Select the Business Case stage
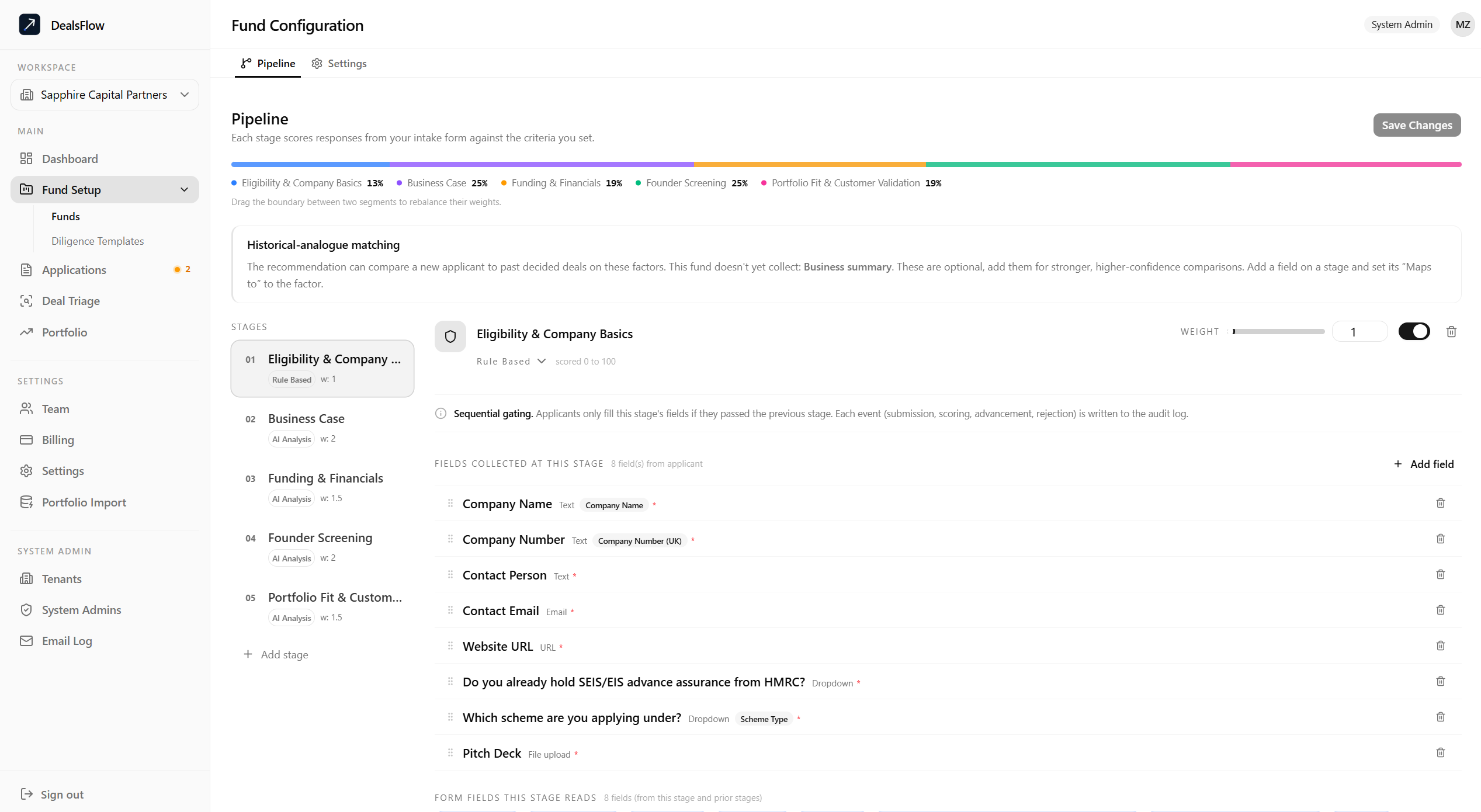Screen dimensions: 1481x812 (x=322, y=428)
